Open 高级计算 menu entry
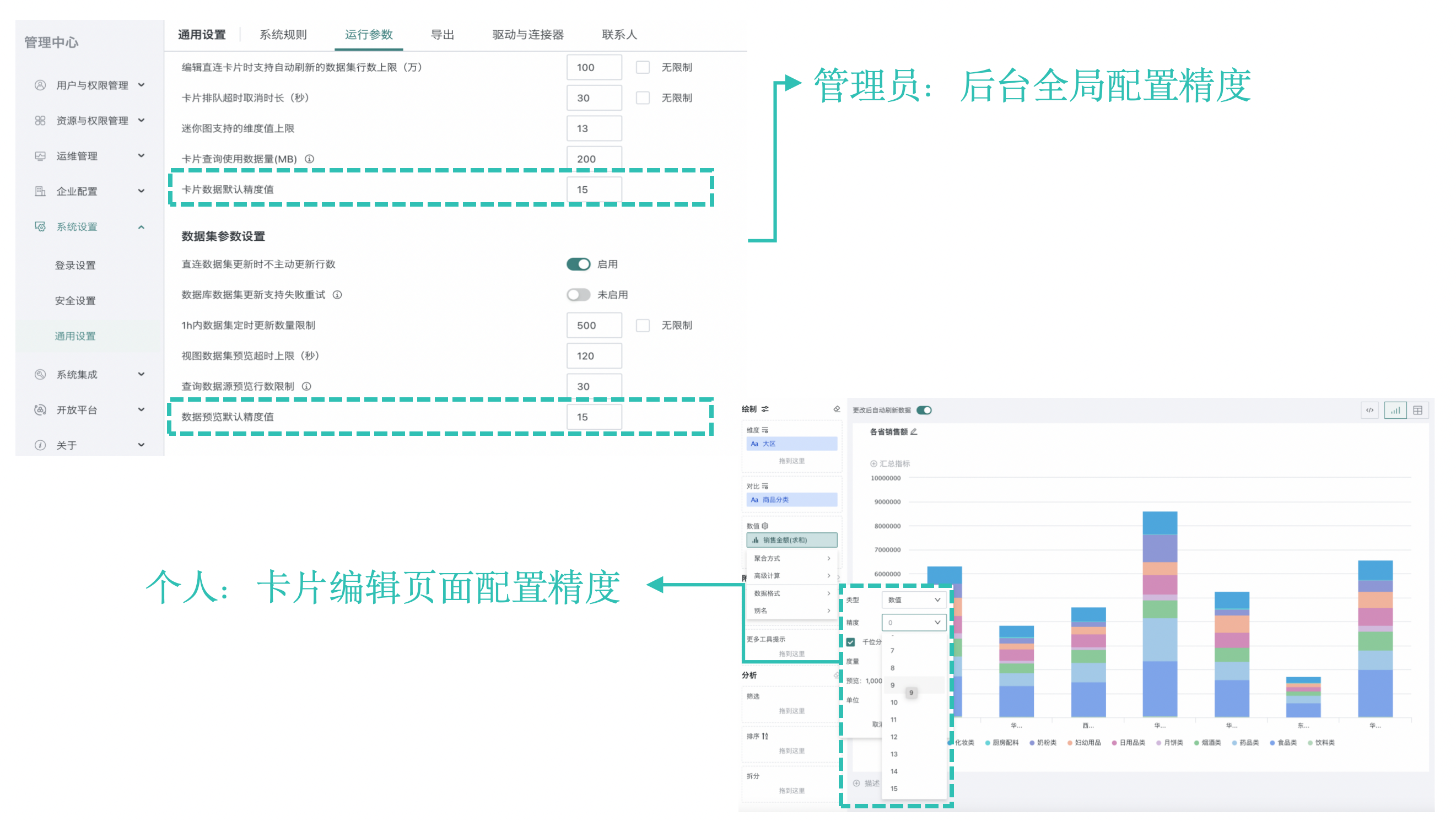Viewport: 1456px width, 821px height. click(x=791, y=575)
